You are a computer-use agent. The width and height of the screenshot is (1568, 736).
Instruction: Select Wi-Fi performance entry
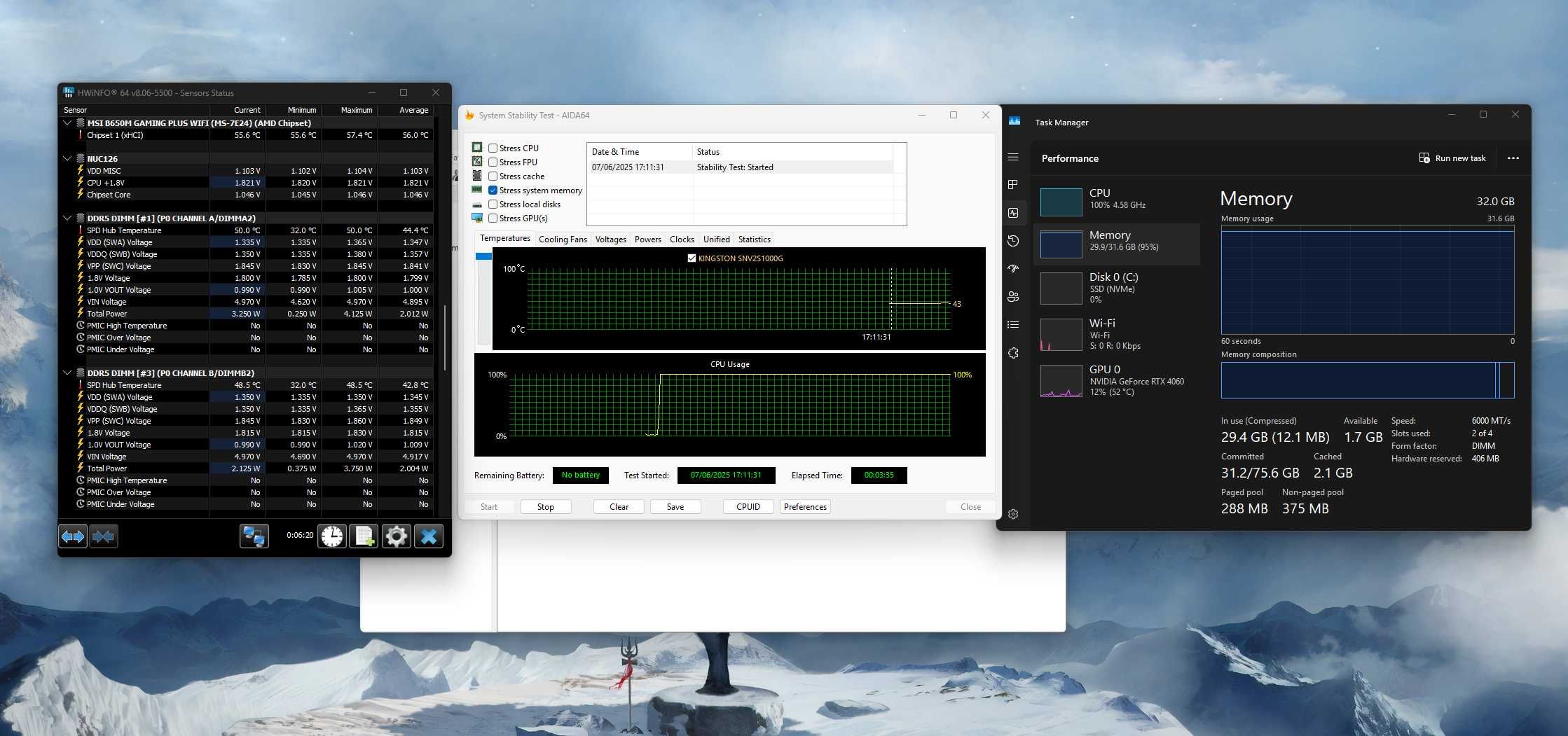[x=1117, y=334]
